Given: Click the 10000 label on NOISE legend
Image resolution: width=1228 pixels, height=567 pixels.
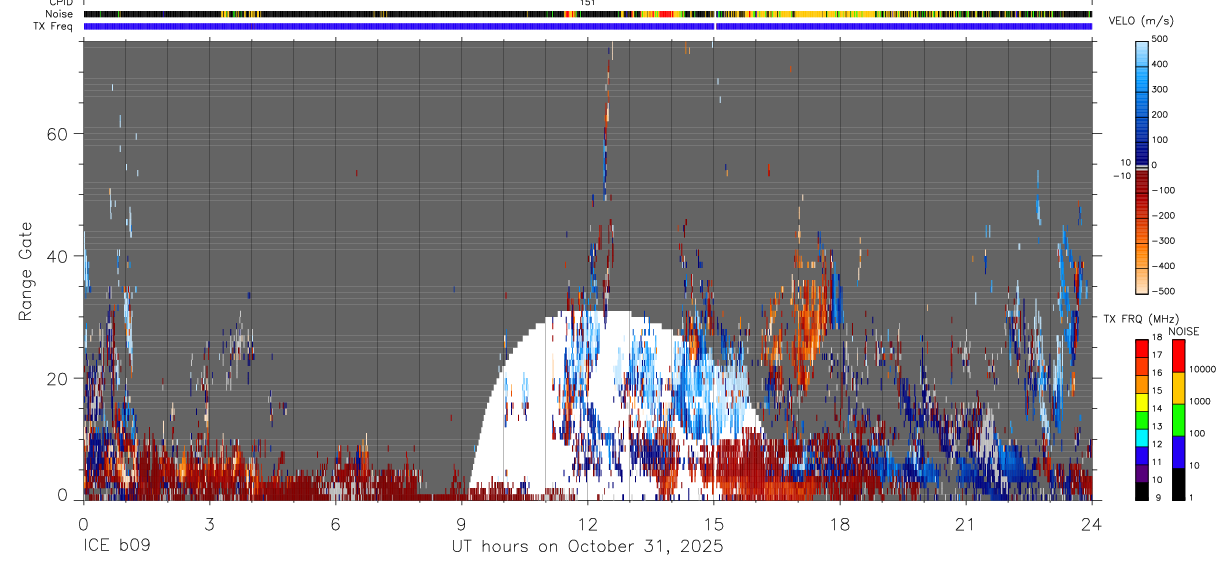Looking at the screenshot, I should [1203, 370].
